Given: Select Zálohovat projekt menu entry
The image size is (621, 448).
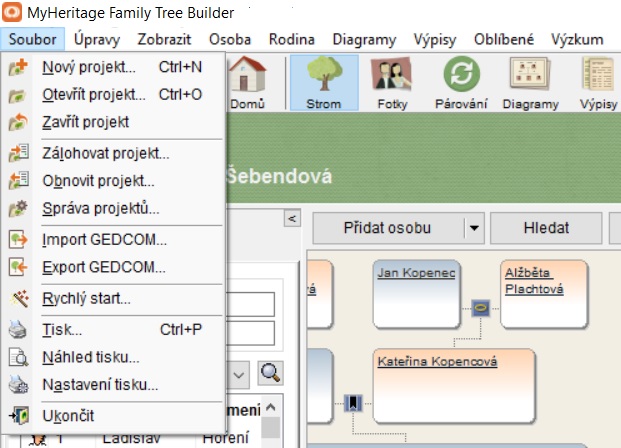Looking at the screenshot, I should point(106,154).
